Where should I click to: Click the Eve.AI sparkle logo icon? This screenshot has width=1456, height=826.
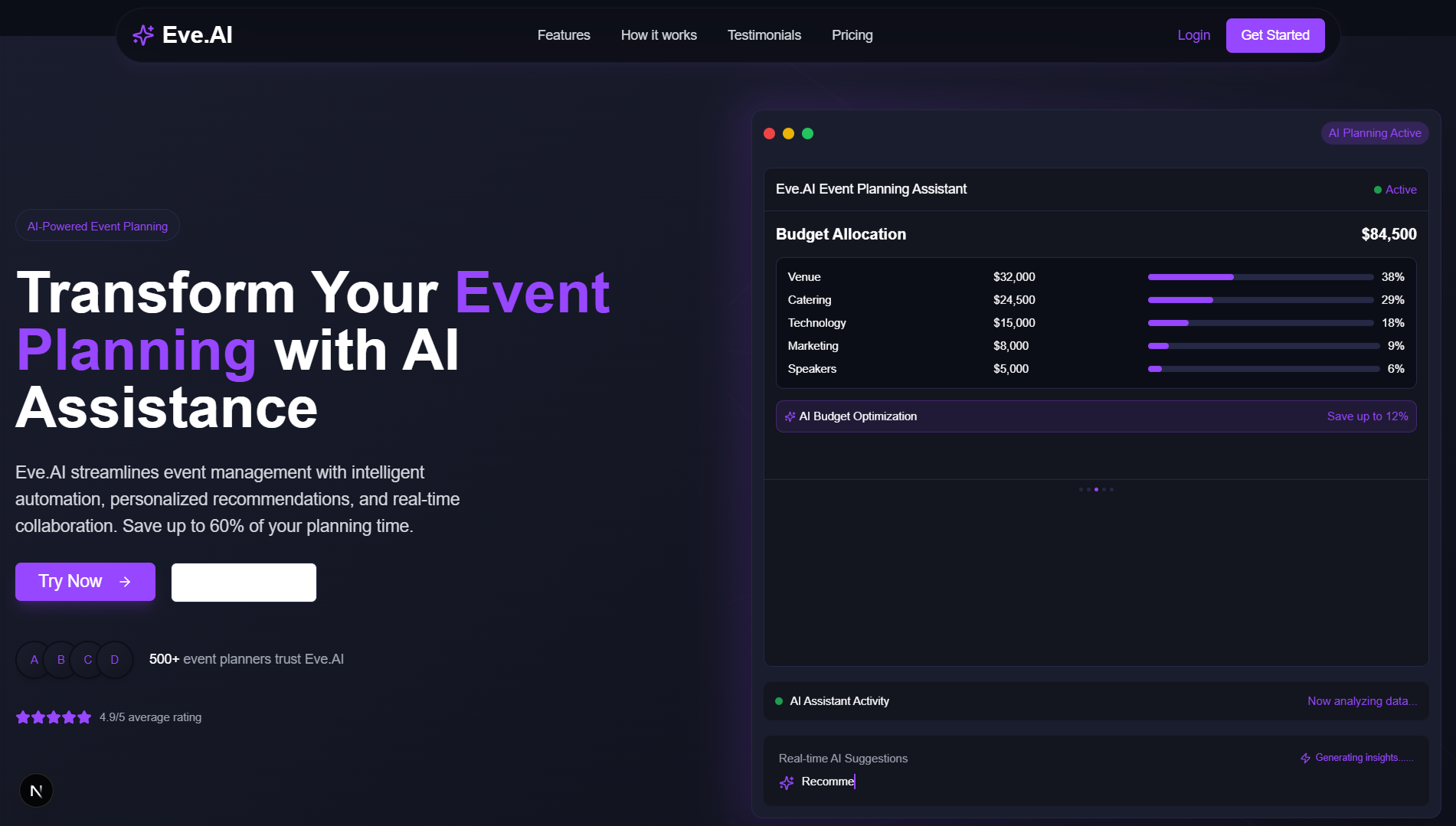tap(143, 34)
